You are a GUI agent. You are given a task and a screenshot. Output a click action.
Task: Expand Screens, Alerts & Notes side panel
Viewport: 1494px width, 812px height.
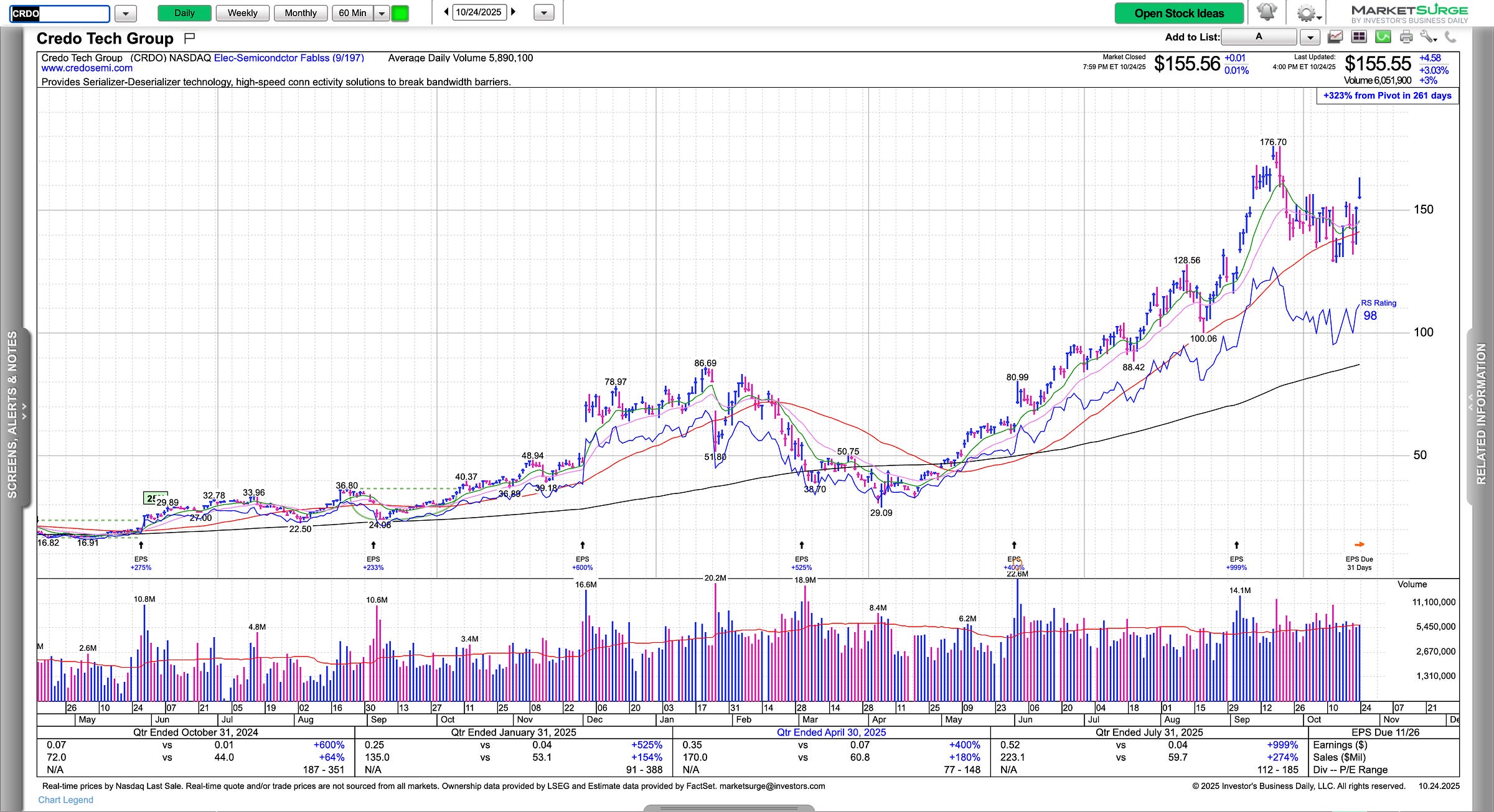pyautogui.click(x=12, y=414)
